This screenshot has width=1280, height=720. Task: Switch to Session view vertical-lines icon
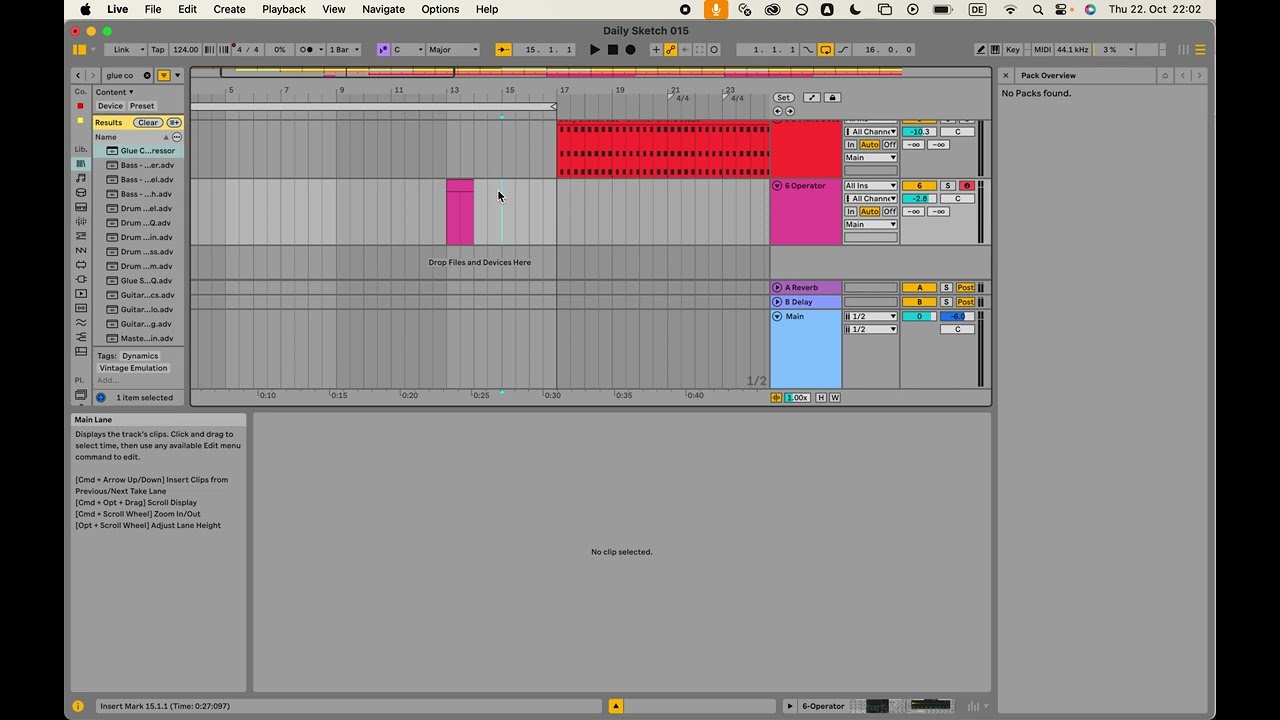coord(1185,49)
